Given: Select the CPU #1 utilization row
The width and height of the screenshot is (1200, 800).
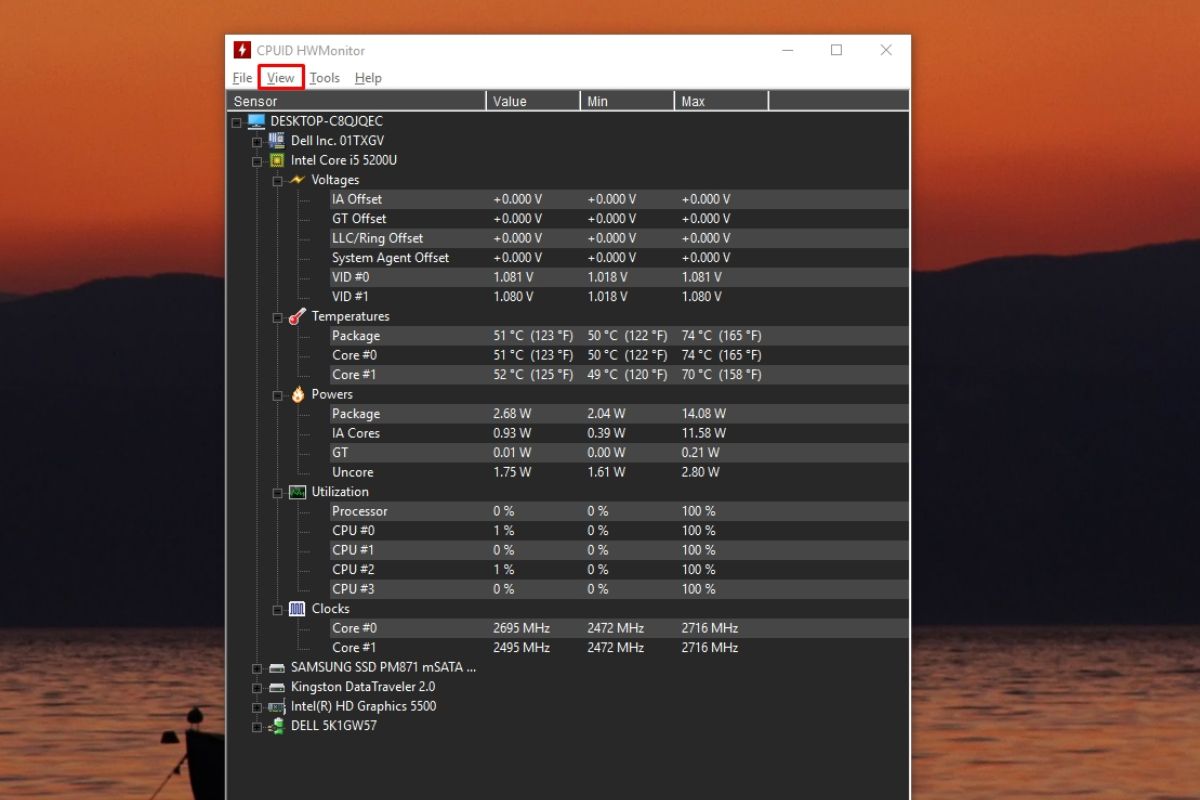Looking at the screenshot, I should coord(619,550).
